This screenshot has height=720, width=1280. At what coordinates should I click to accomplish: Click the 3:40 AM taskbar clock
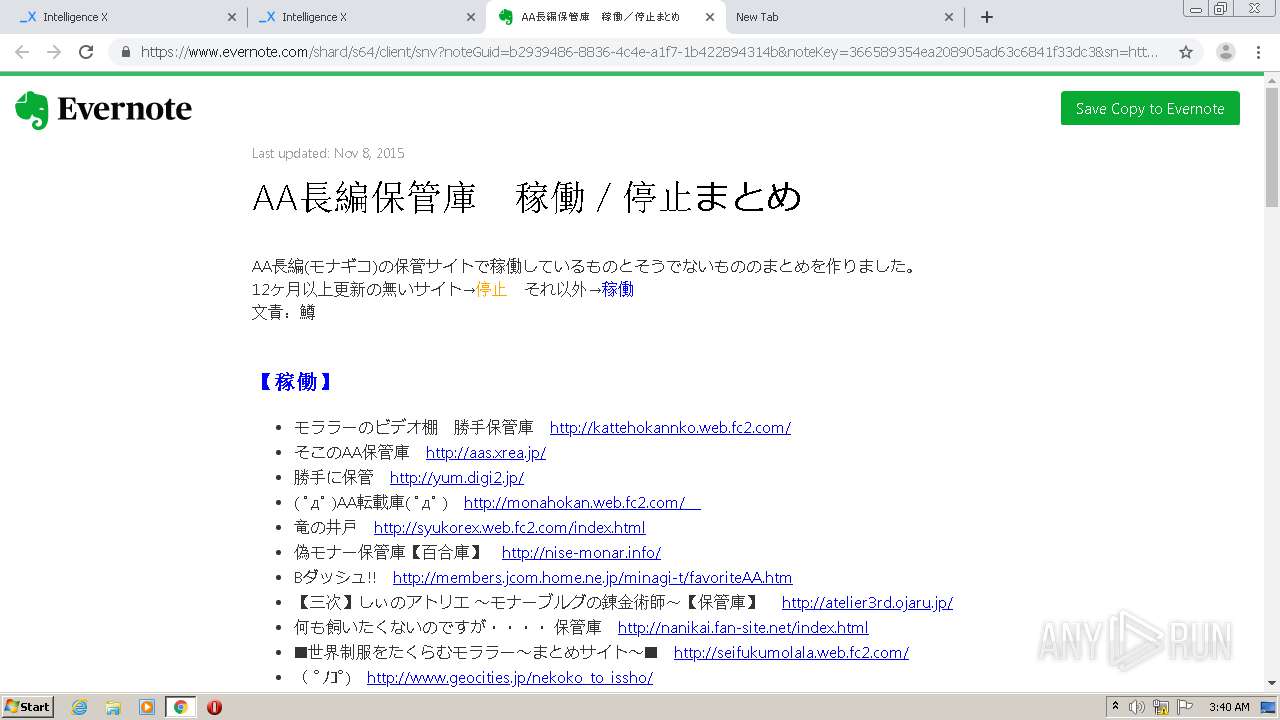coord(1228,707)
